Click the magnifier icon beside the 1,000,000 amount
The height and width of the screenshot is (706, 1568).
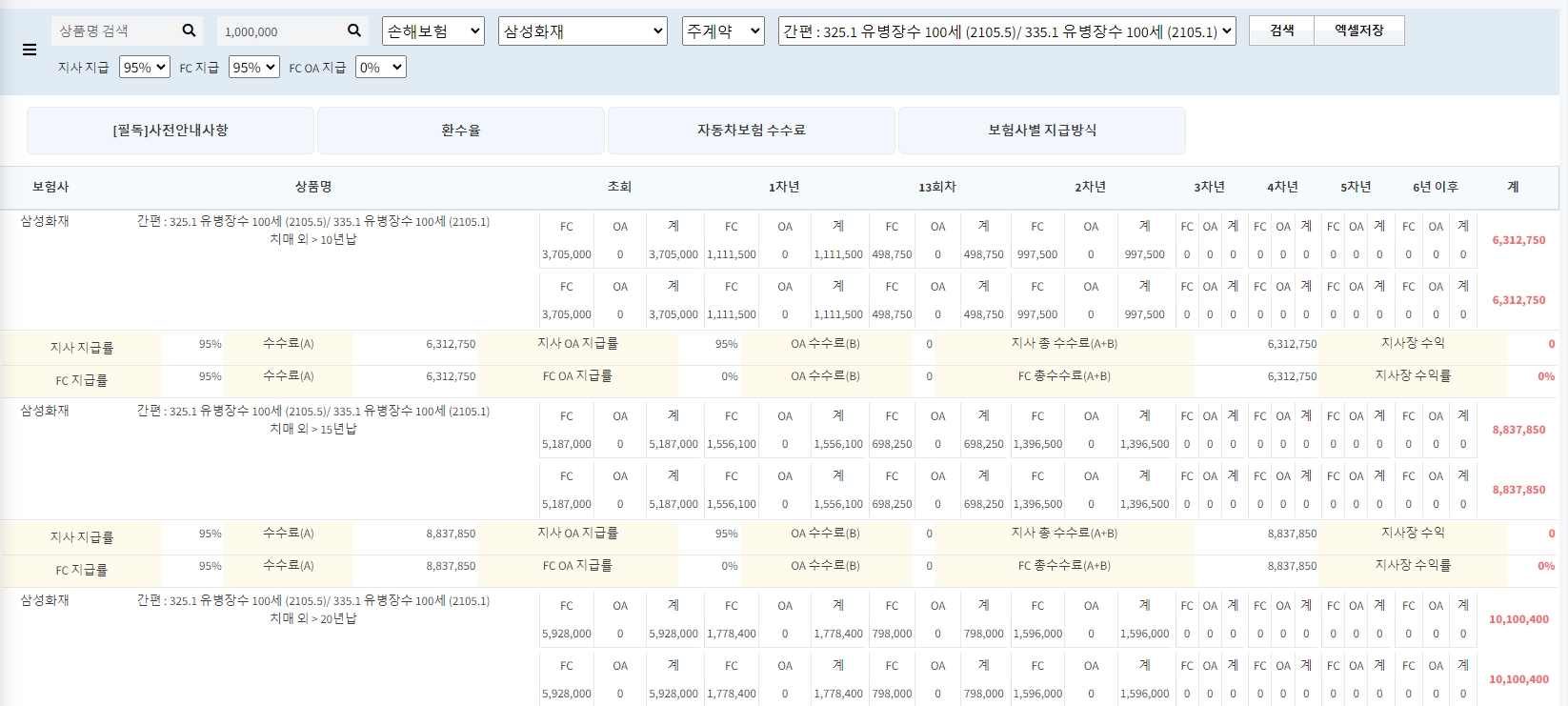354,30
